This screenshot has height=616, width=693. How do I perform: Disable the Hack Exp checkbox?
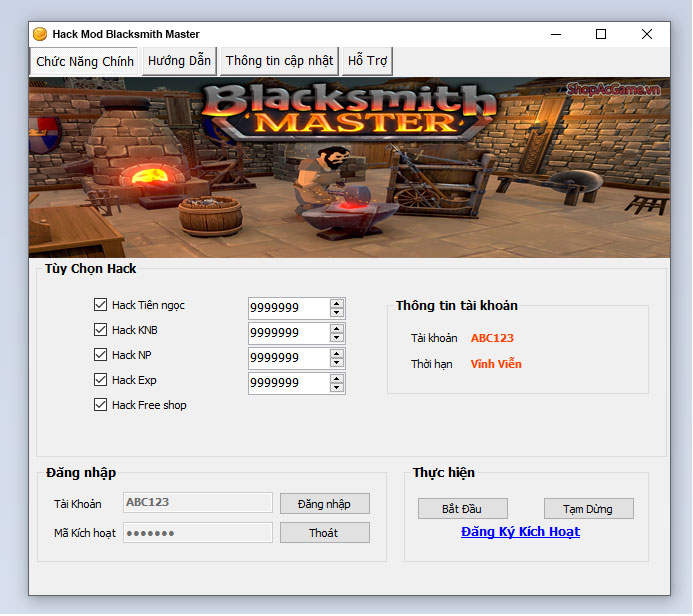pyautogui.click(x=100, y=380)
